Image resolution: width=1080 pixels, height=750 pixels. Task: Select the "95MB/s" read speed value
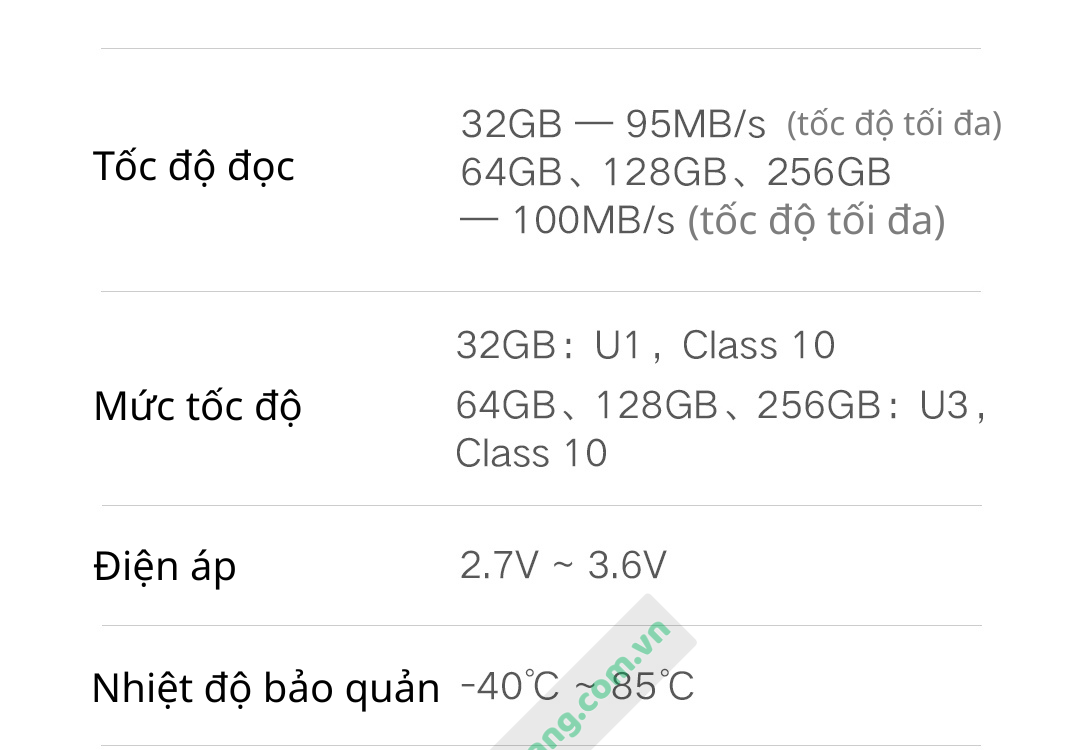pyautogui.click(x=695, y=125)
